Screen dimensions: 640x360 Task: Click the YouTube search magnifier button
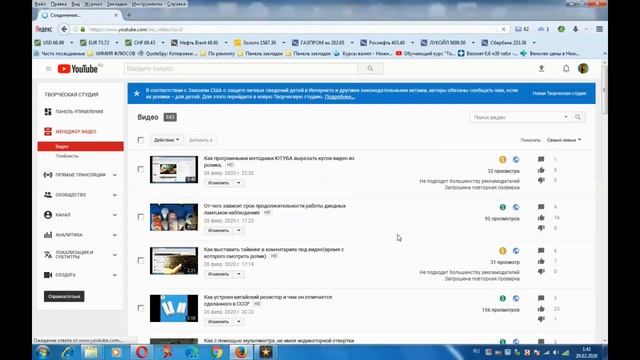coord(370,69)
